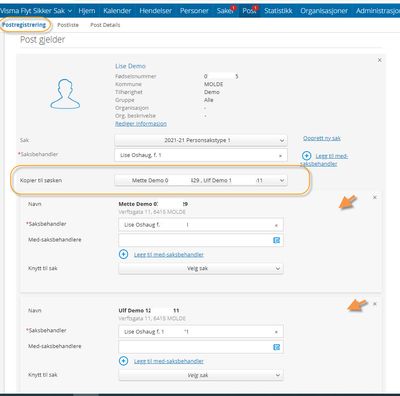Viewport: 400px width, 396px height.
Task: Open the Sak dropdown showing 2021-21 Personsakstype 1
Action: [x=201, y=140]
